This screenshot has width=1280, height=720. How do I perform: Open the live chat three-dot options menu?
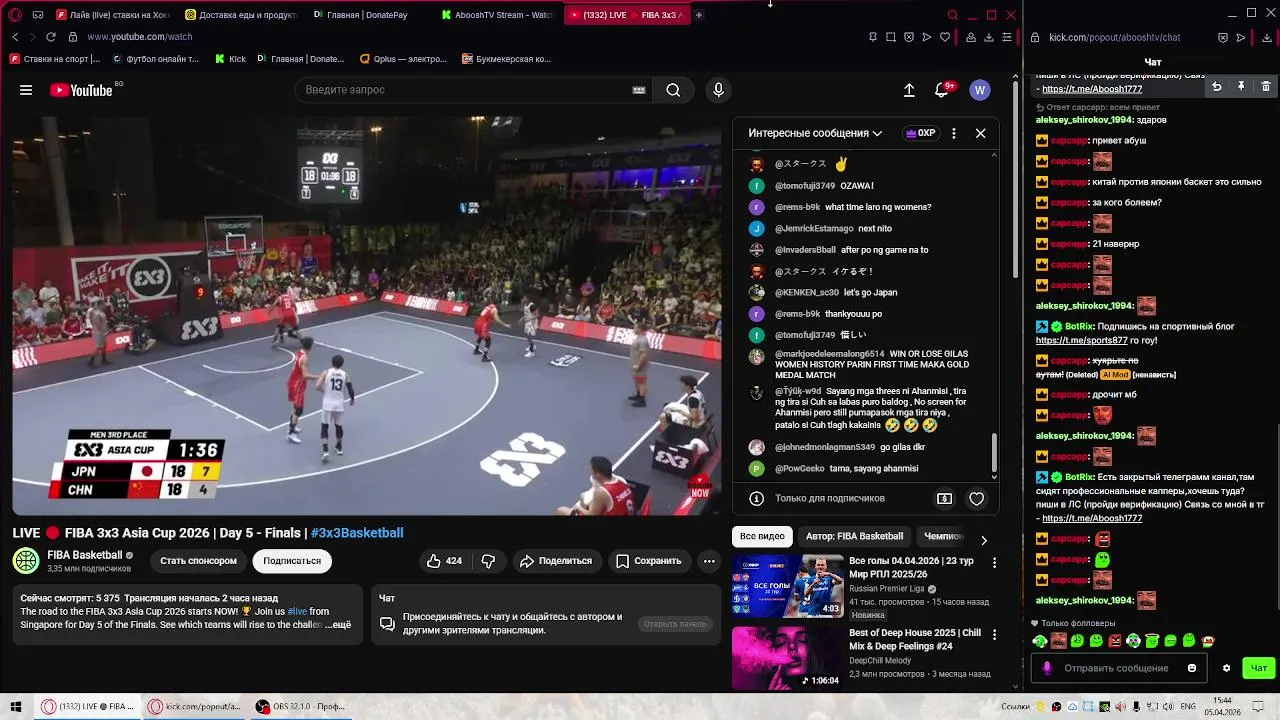954,133
